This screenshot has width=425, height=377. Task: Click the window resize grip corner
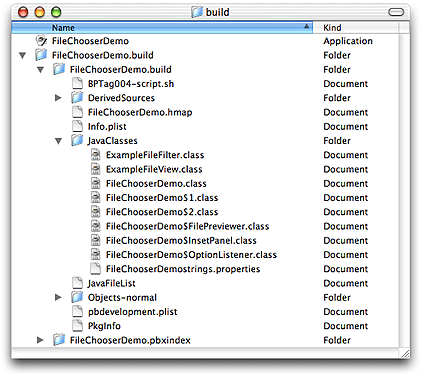[405, 353]
